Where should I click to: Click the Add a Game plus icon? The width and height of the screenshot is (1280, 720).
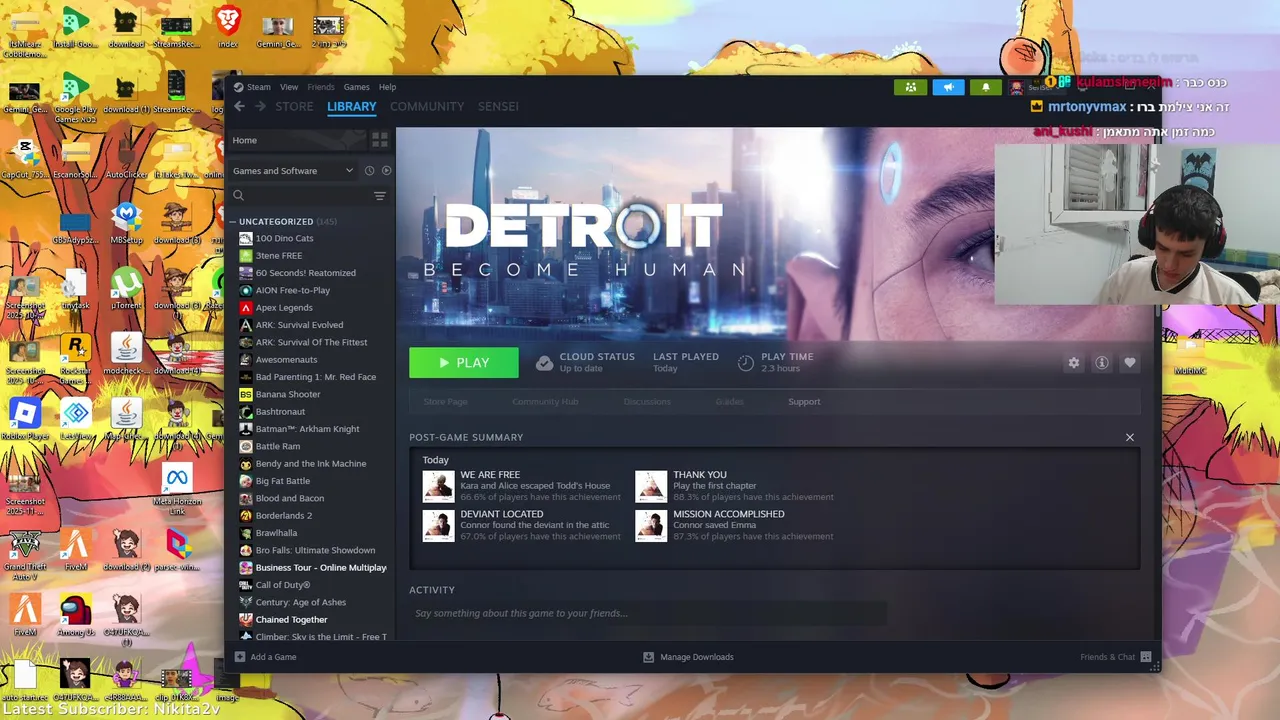tap(239, 657)
